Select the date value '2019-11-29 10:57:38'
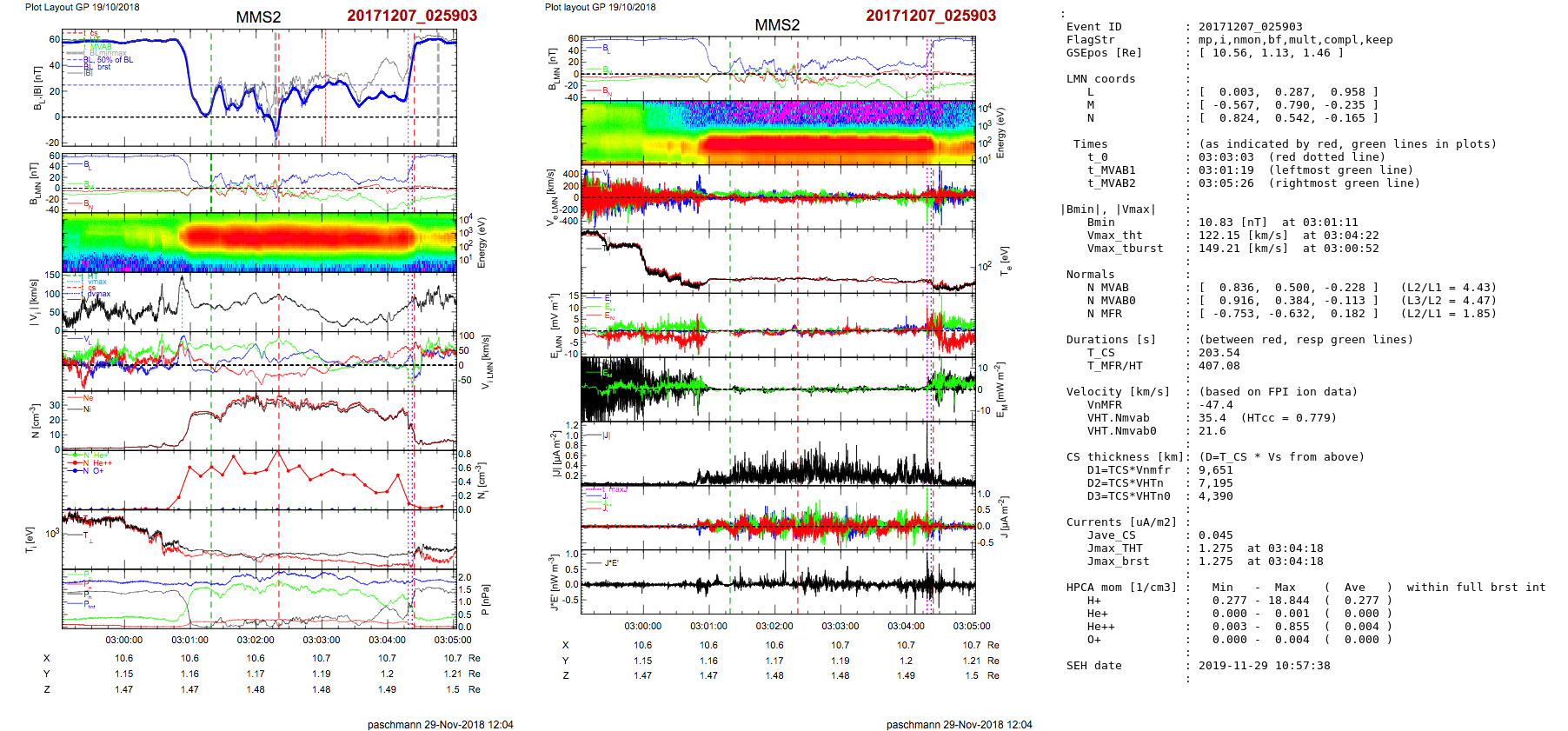1568x731 pixels. (x=1265, y=666)
